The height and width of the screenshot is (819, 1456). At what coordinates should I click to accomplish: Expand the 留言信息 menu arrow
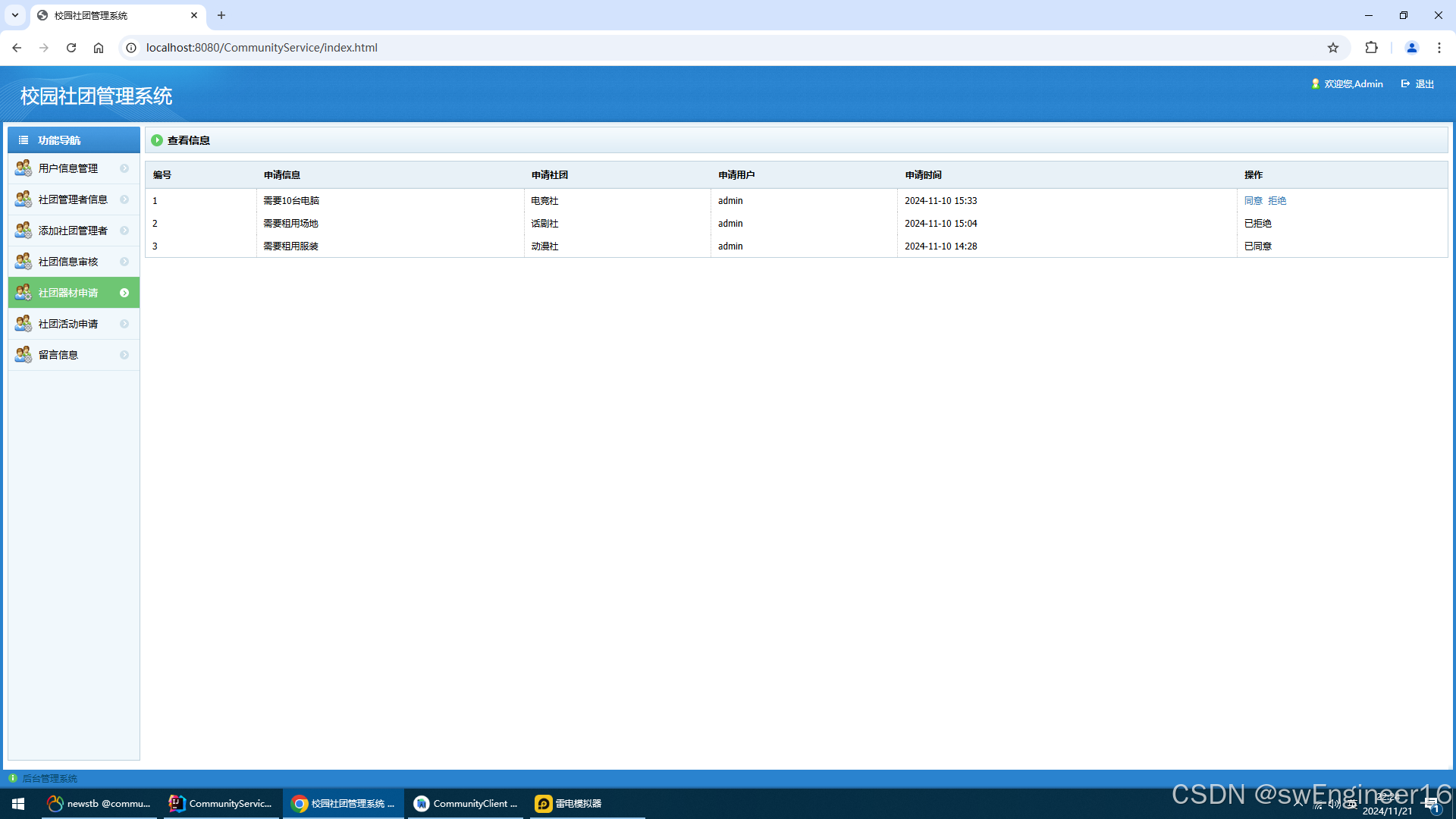124,355
